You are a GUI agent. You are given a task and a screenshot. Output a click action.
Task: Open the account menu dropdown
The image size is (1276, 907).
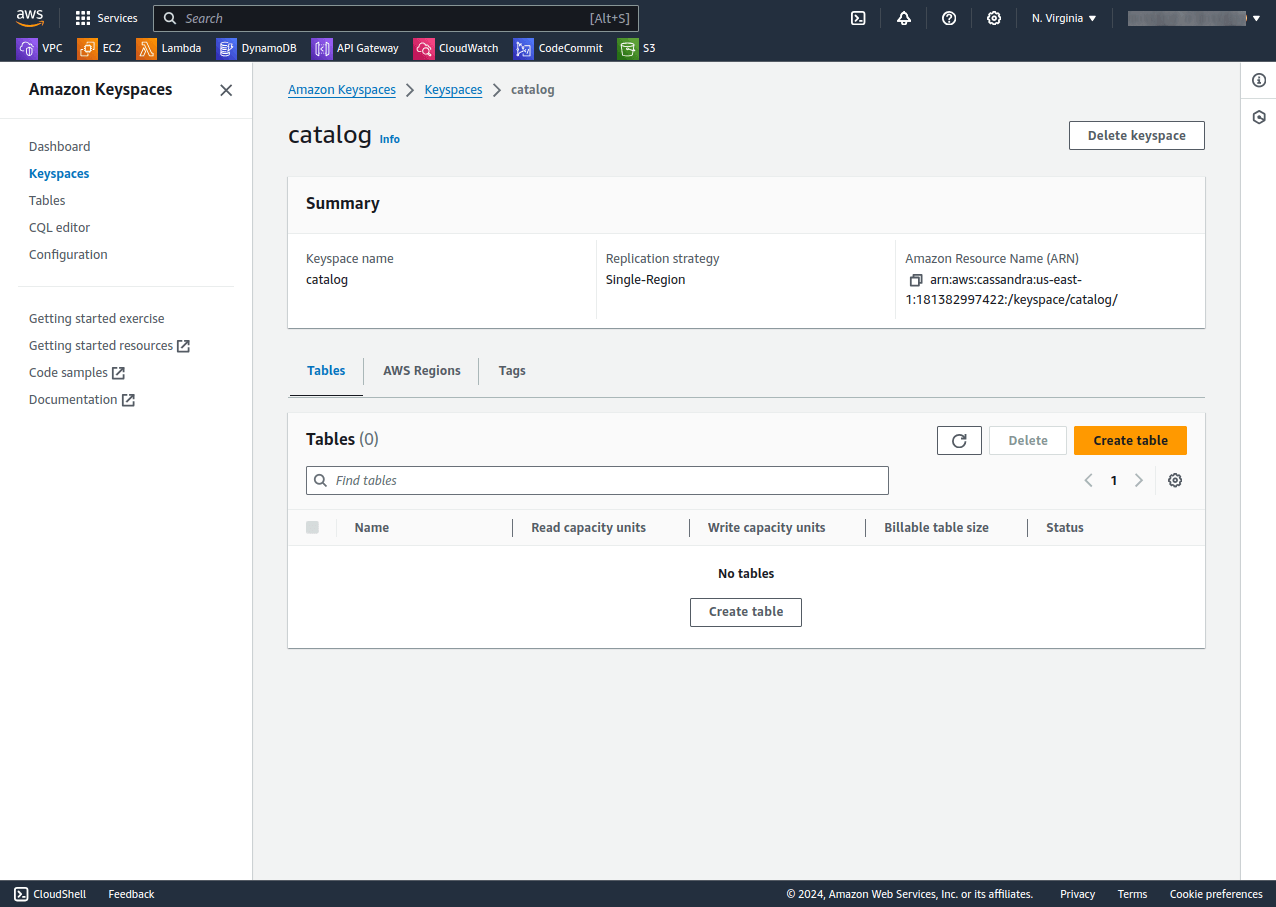point(1195,18)
